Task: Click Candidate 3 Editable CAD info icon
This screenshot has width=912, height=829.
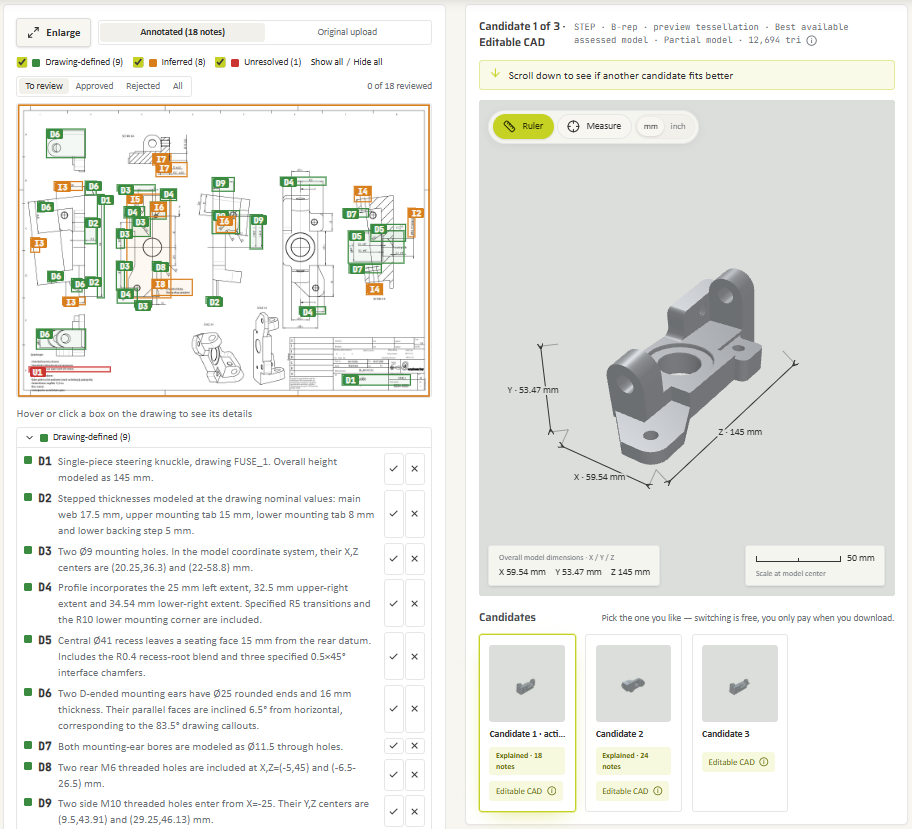Action: [764, 762]
